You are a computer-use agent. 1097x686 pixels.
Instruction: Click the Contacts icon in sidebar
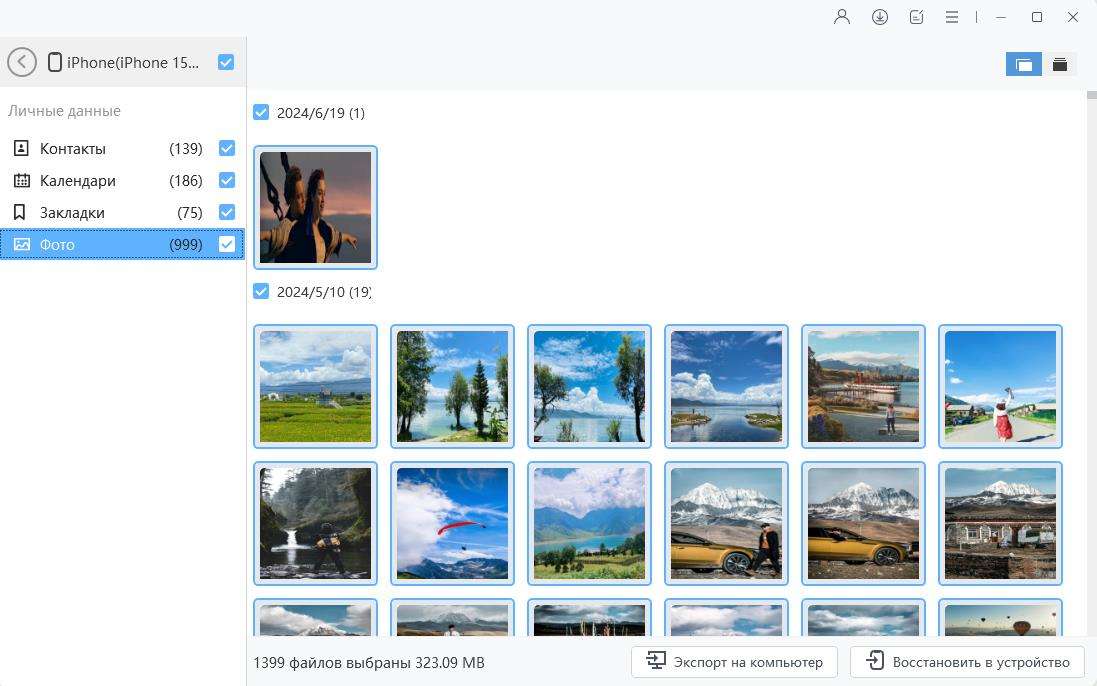coord(22,148)
